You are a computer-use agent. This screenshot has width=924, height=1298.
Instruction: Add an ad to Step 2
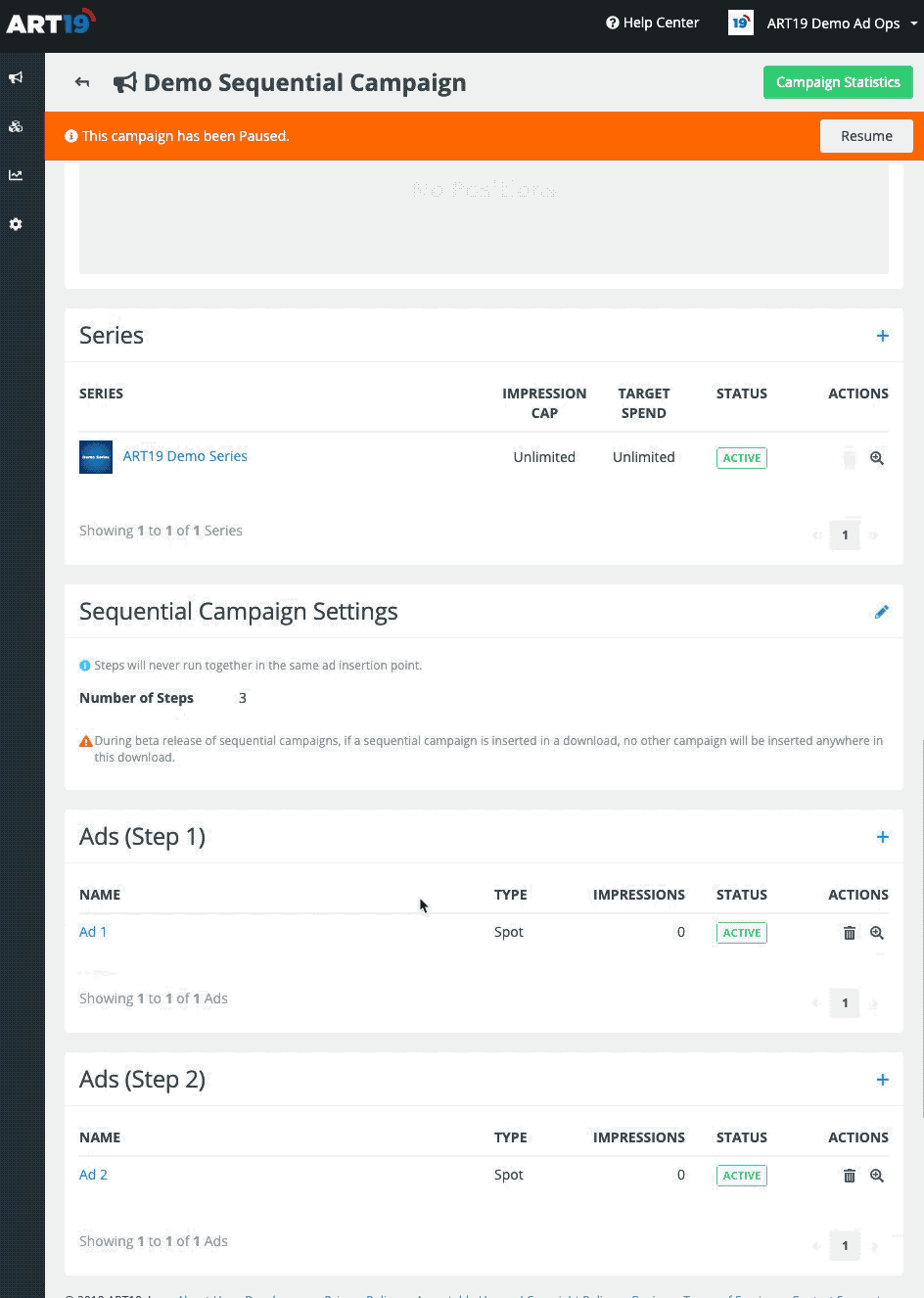[x=882, y=1080]
